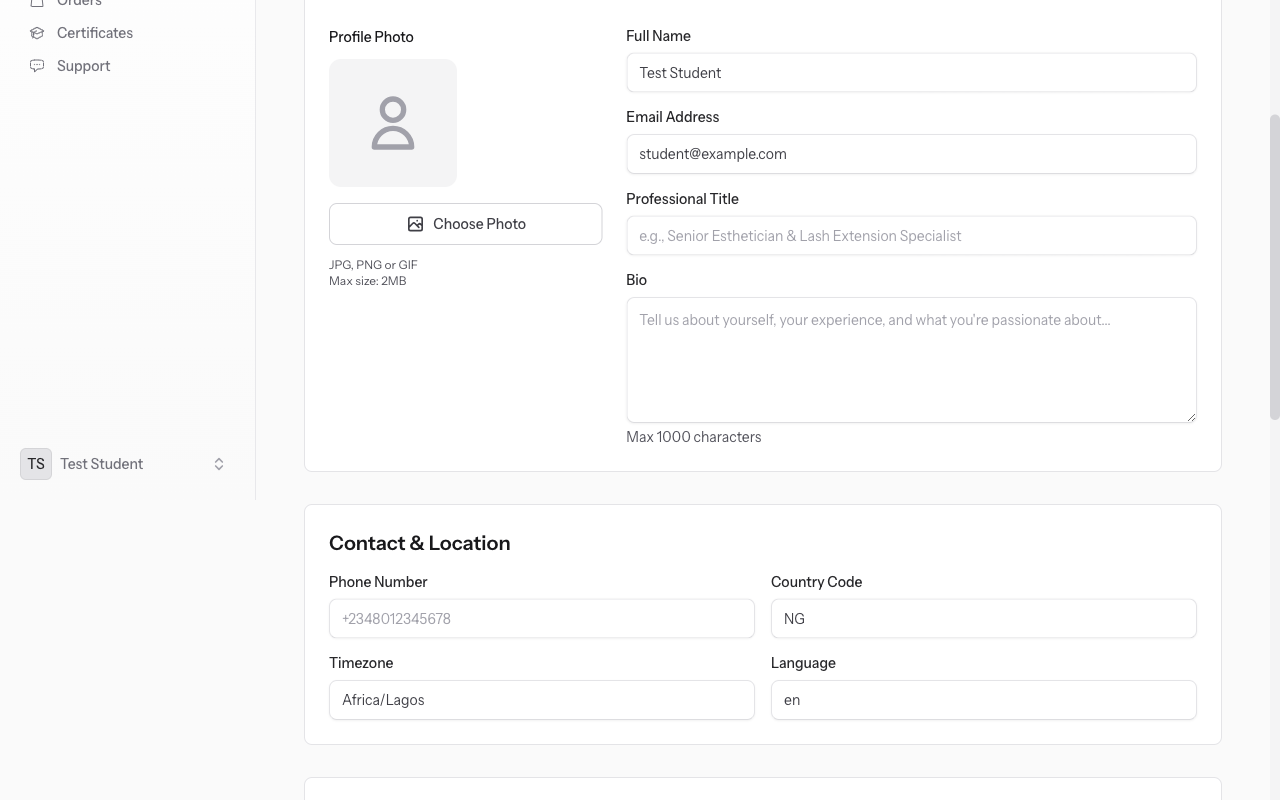Screen dimensions: 1280x800
Task: Click the Orders icon in the sidebar
Action: [37, 3]
